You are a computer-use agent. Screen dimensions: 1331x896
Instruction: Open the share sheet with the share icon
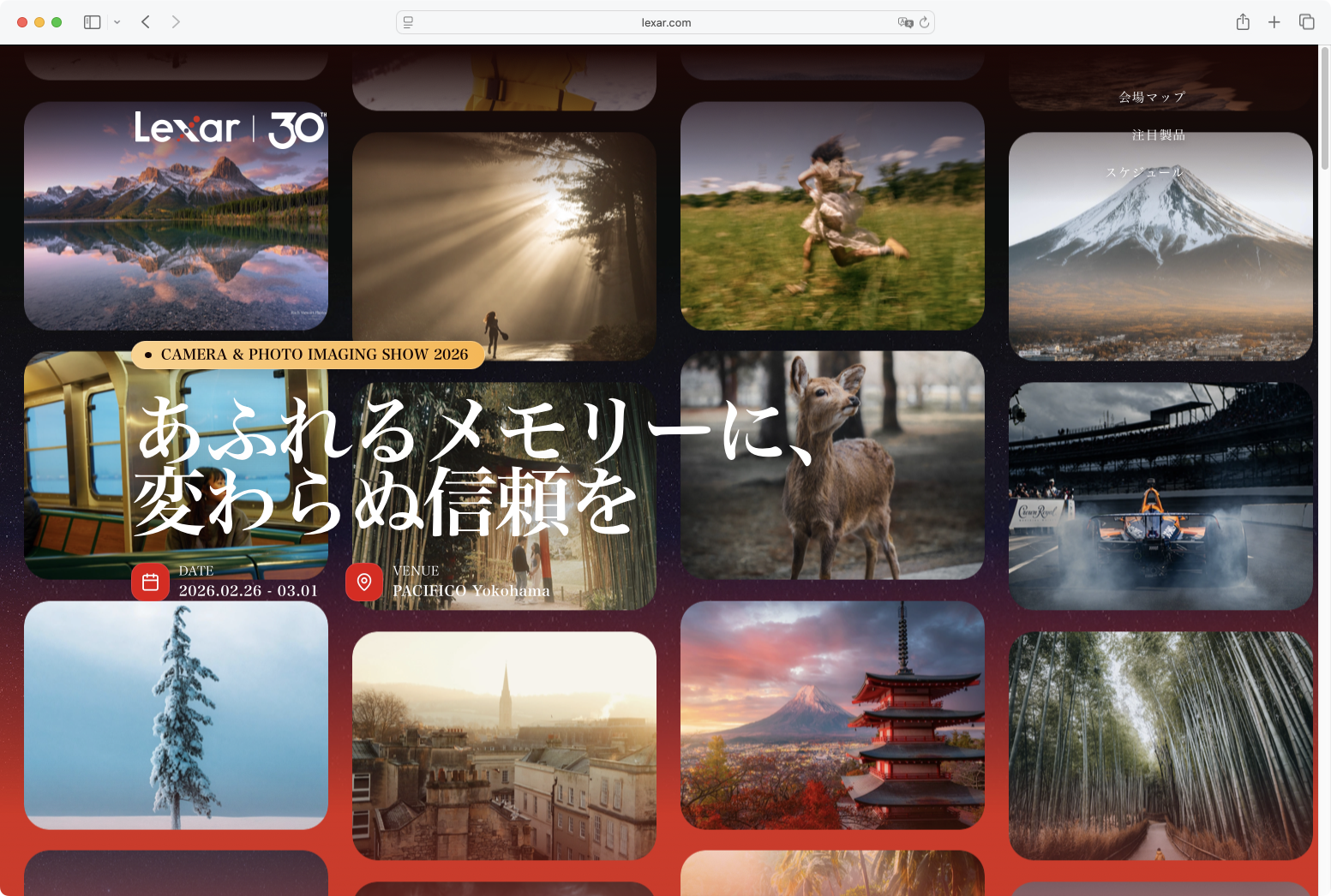1242,21
